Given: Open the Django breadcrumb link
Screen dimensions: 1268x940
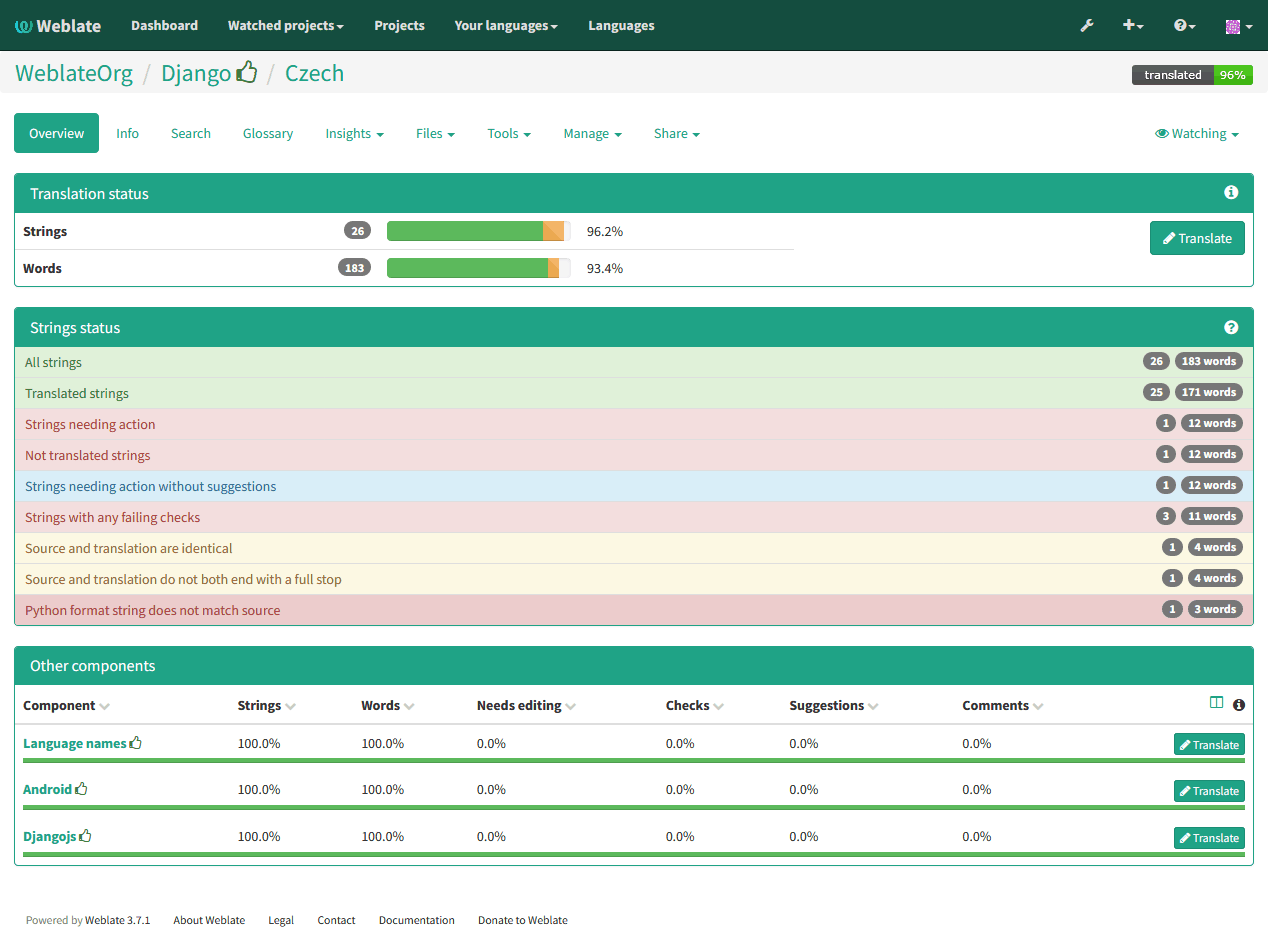Looking at the screenshot, I should [196, 73].
